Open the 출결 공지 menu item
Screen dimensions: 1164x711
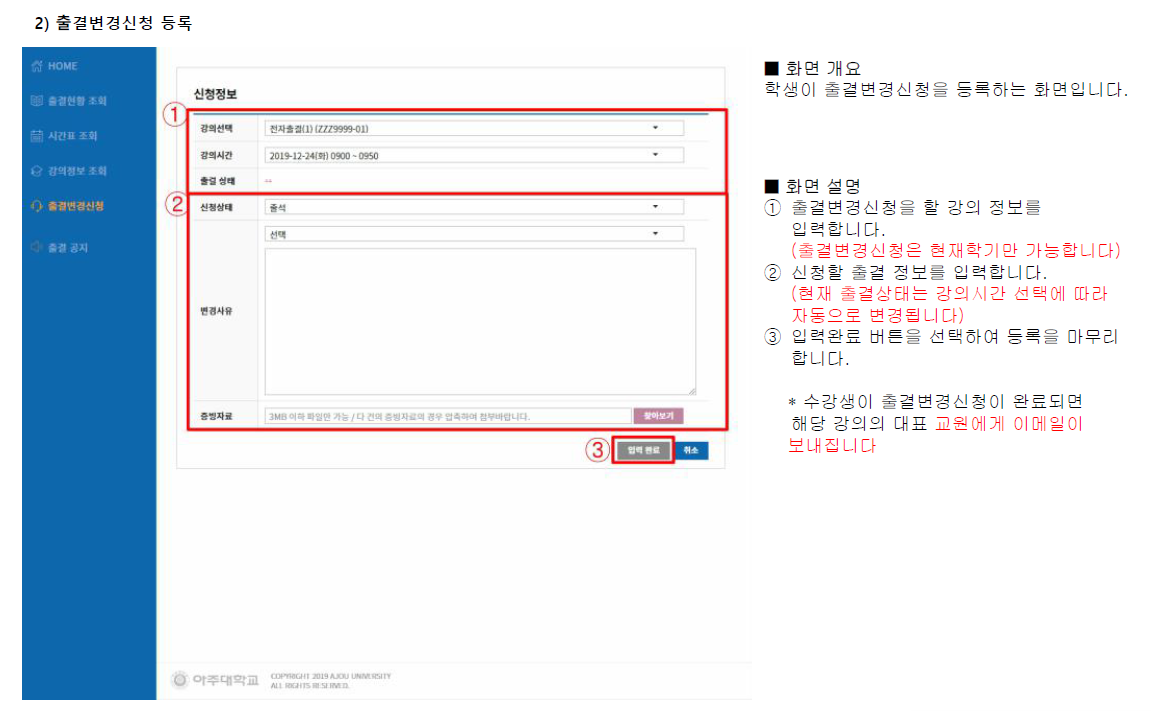coord(68,247)
